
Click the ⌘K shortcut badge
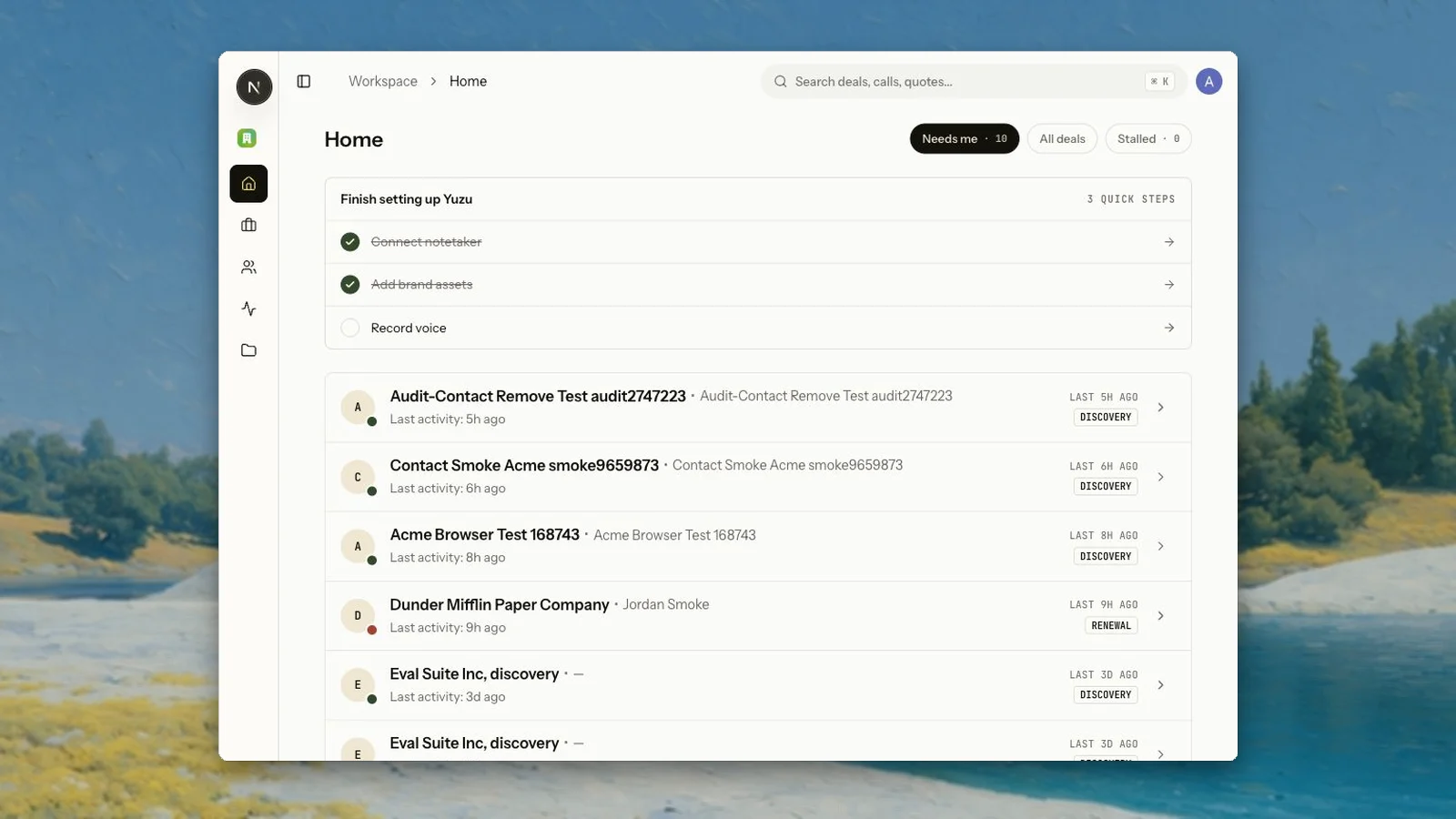coord(1159,82)
